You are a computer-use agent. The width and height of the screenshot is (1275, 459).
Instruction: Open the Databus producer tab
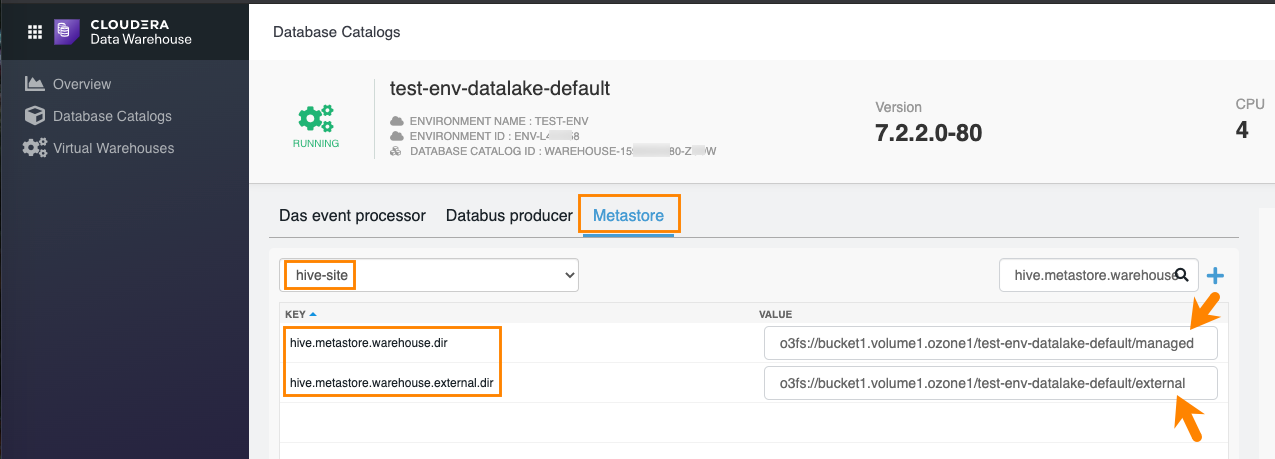509,216
